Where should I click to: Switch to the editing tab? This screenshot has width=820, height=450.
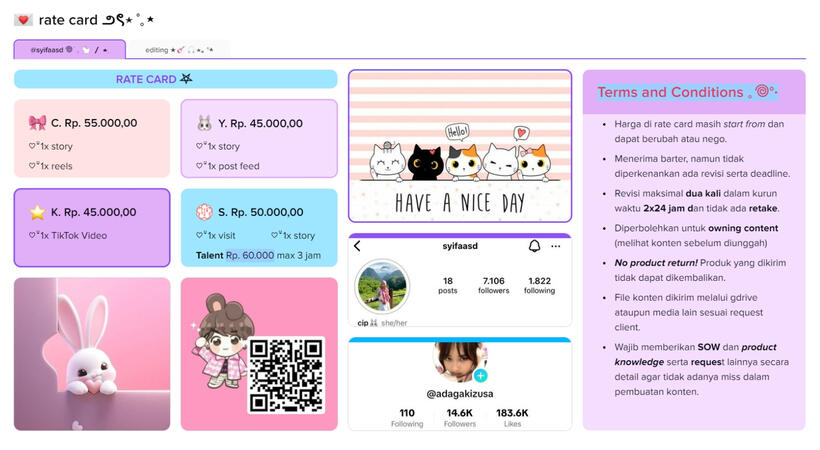tap(179, 50)
